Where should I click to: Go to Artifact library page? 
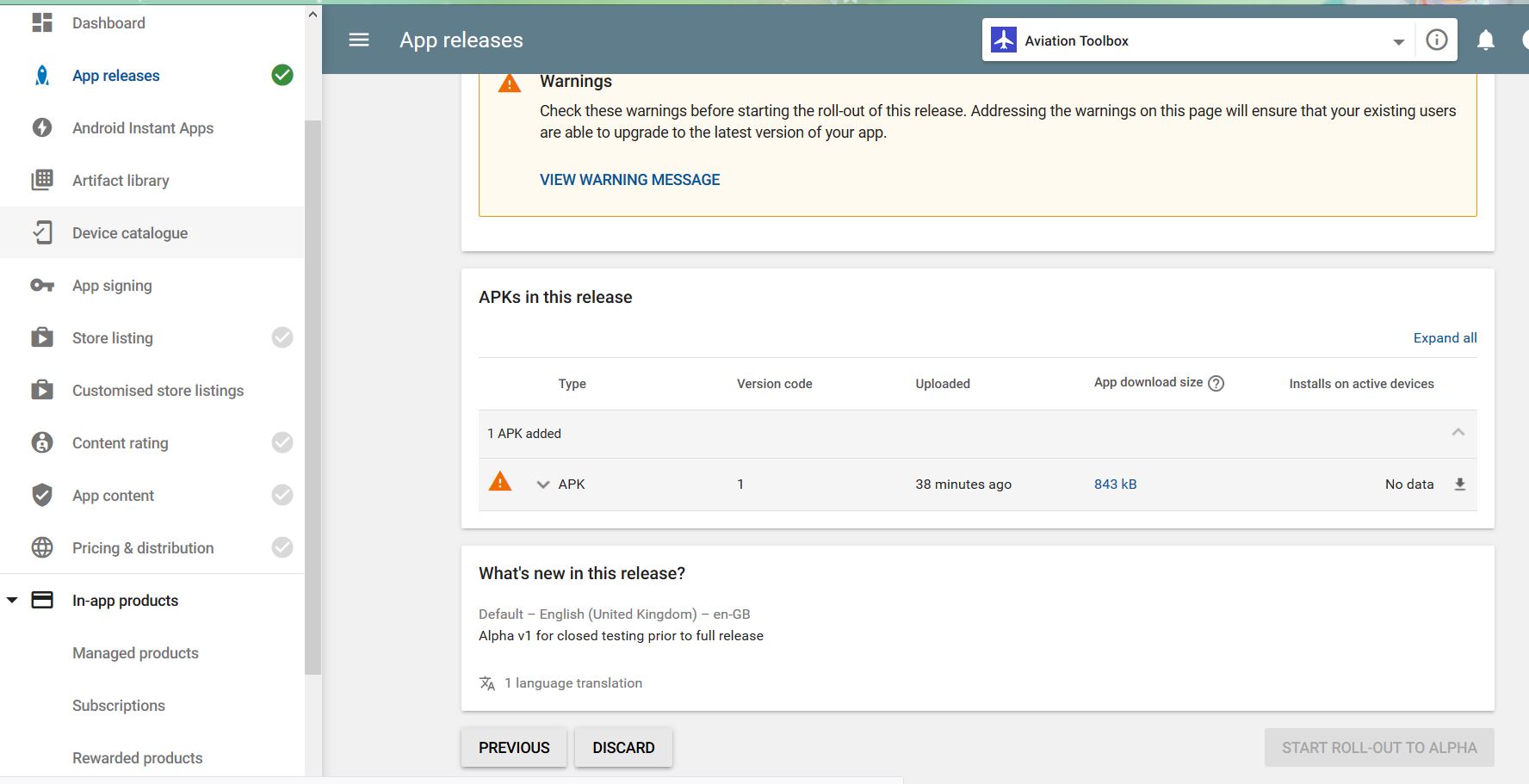[x=121, y=181]
